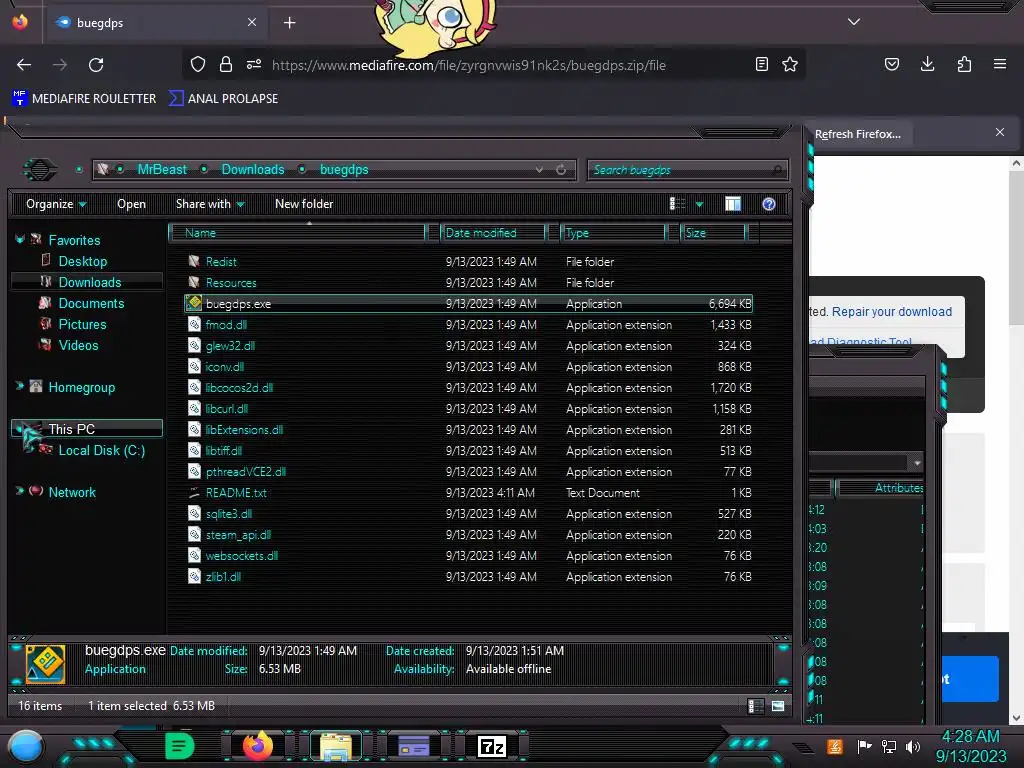1024x768 pixels.
Task: Expand Network tree node
Action: pyautogui.click(x=20, y=491)
